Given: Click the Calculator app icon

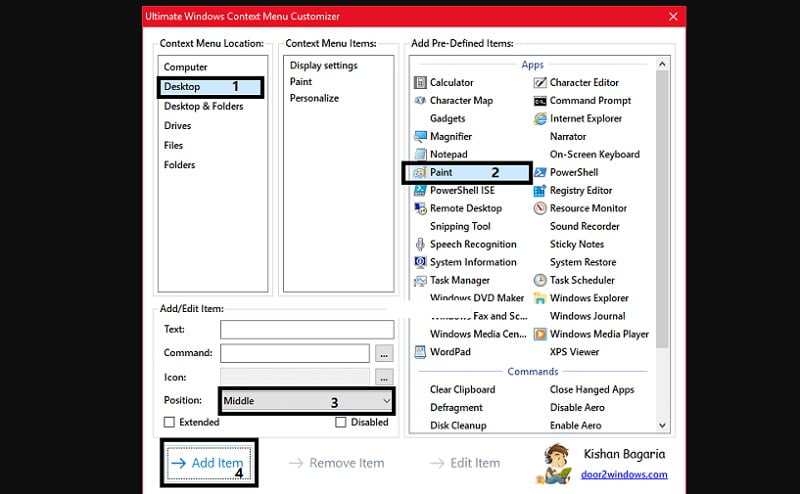Looking at the screenshot, I should click(x=420, y=83).
